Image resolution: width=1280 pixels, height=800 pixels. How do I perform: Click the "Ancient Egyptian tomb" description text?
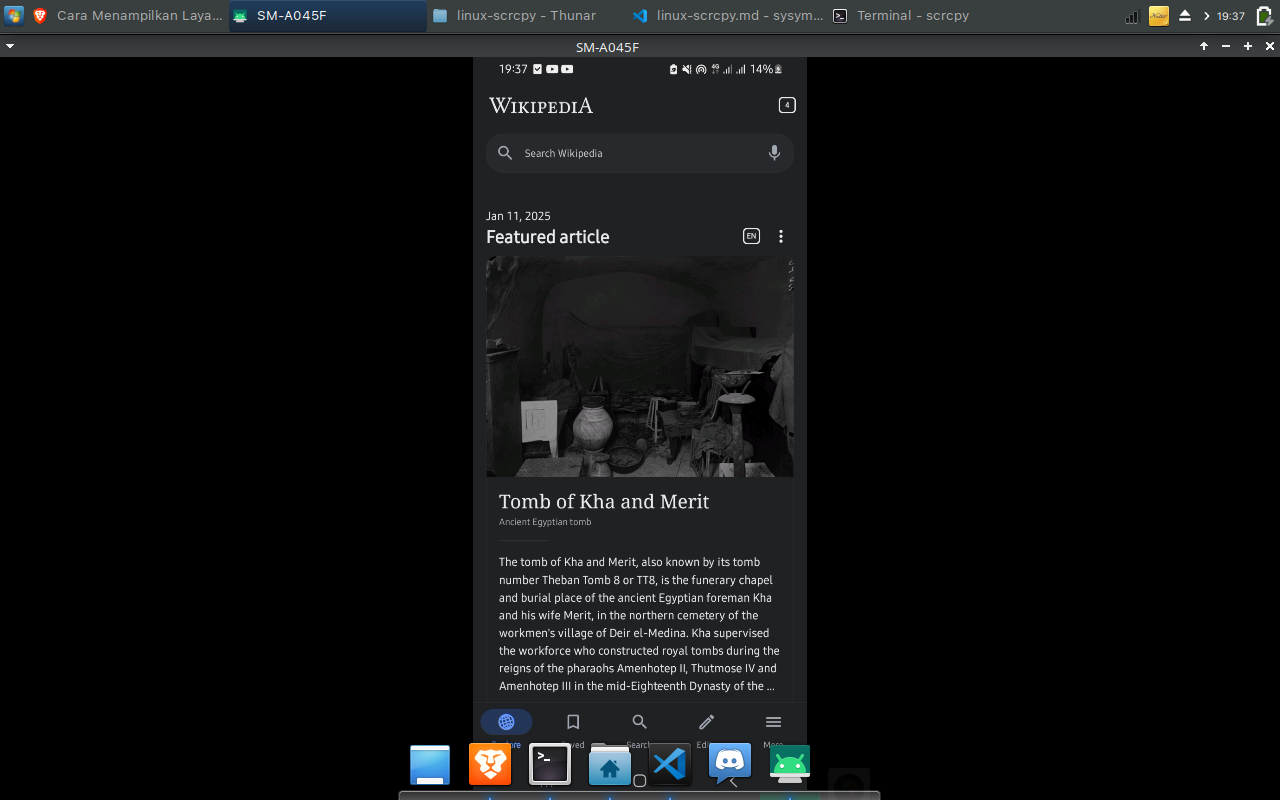click(545, 522)
